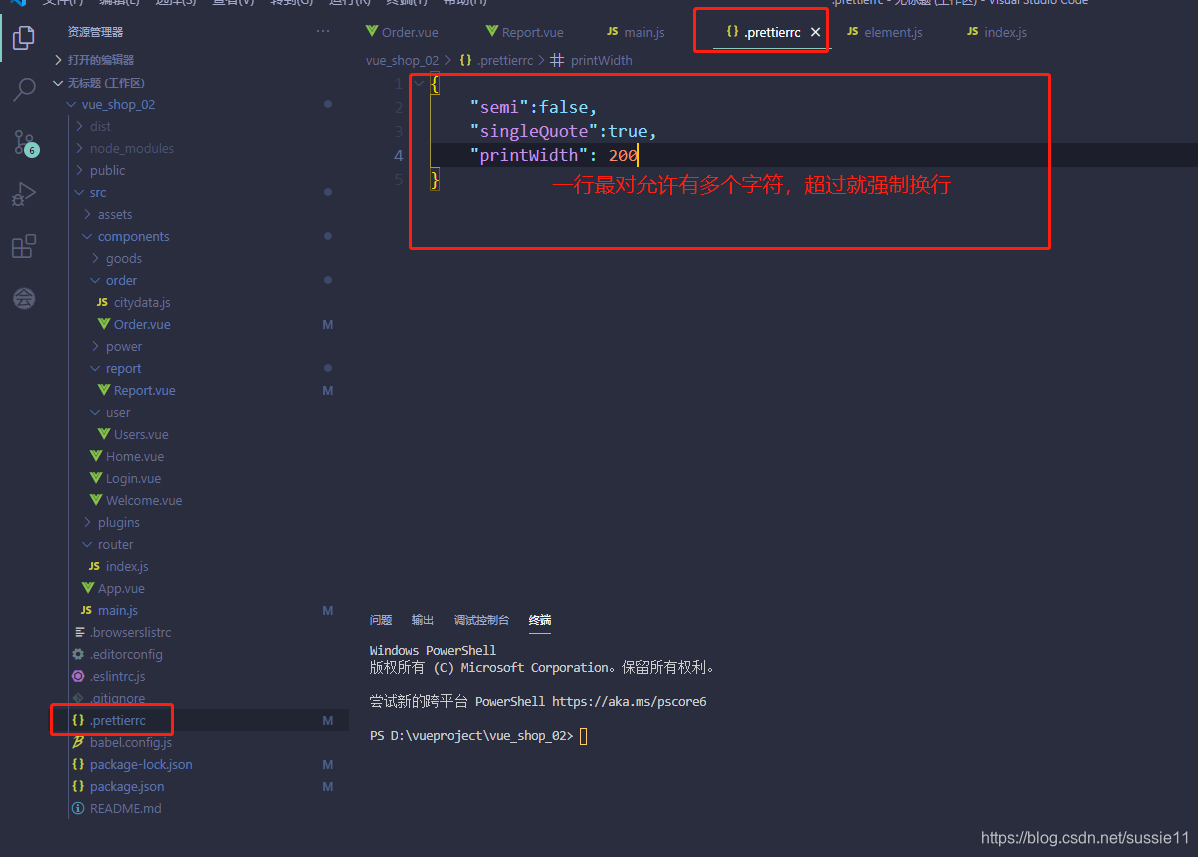
Task: Close the .prettierrc editor tab
Action: pyautogui.click(x=815, y=32)
